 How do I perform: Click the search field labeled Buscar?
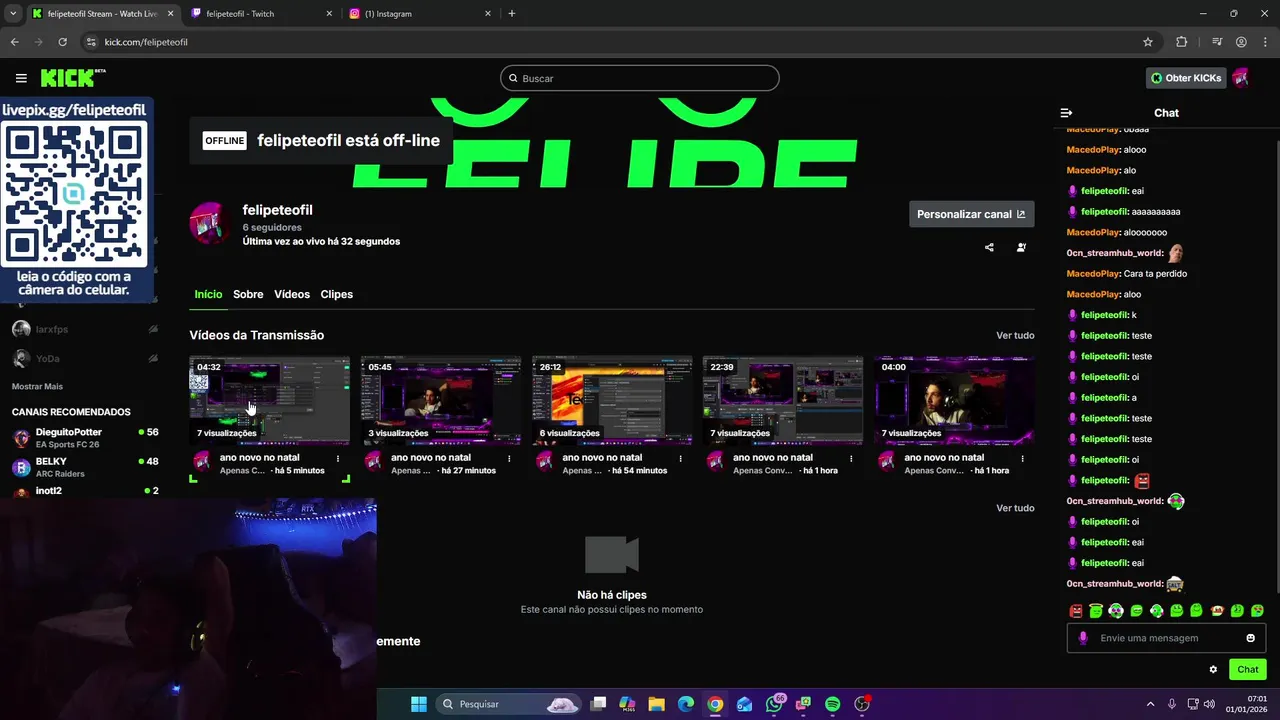[x=640, y=78]
